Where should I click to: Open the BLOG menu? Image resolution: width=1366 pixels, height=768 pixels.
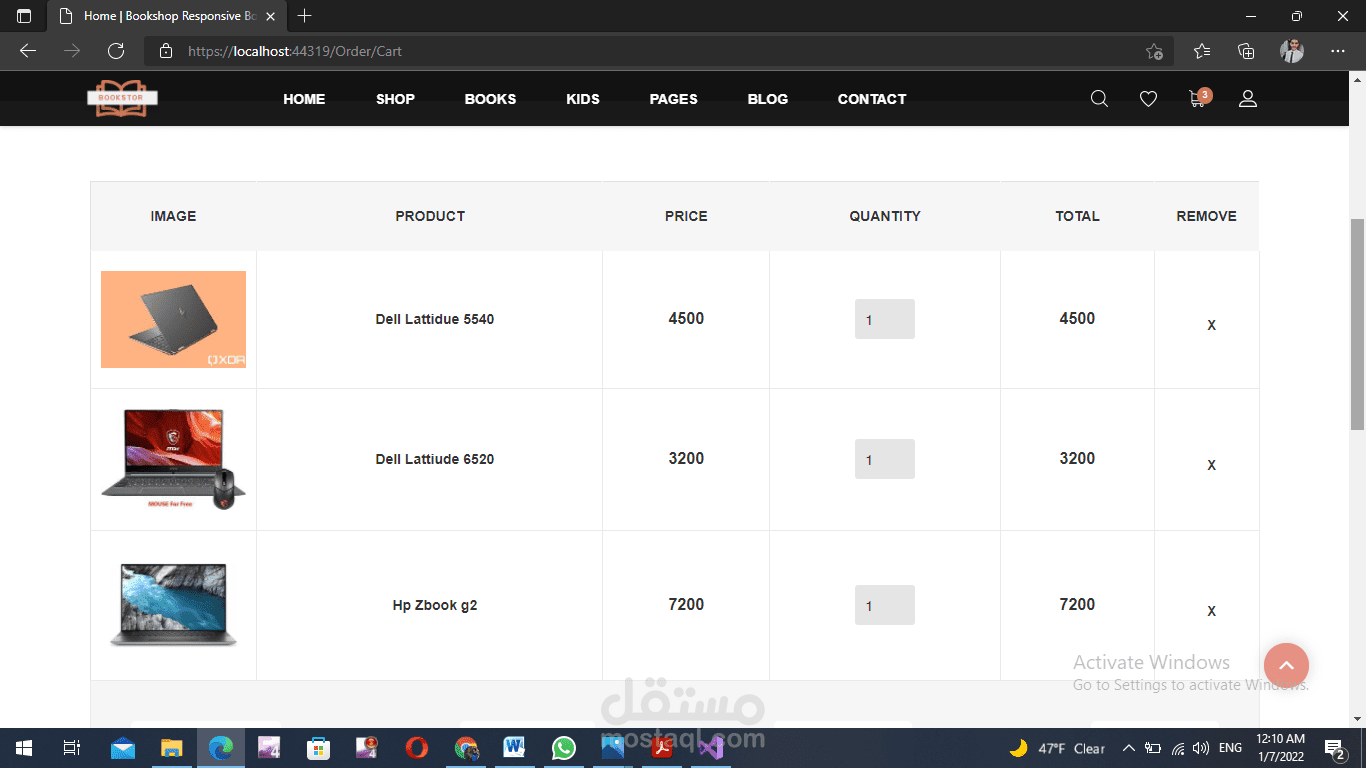tap(768, 99)
